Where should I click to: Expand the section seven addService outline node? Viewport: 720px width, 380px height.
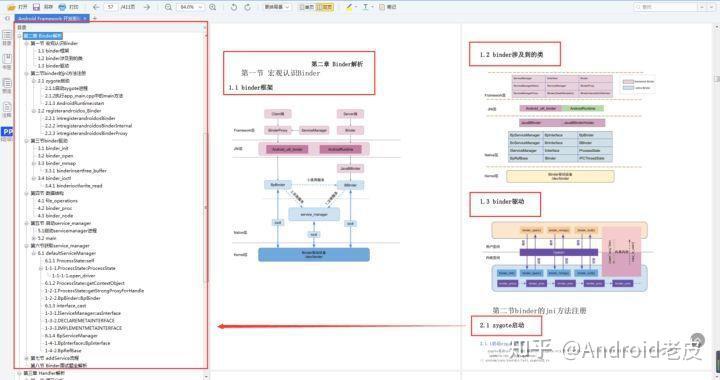coord(27,358)
